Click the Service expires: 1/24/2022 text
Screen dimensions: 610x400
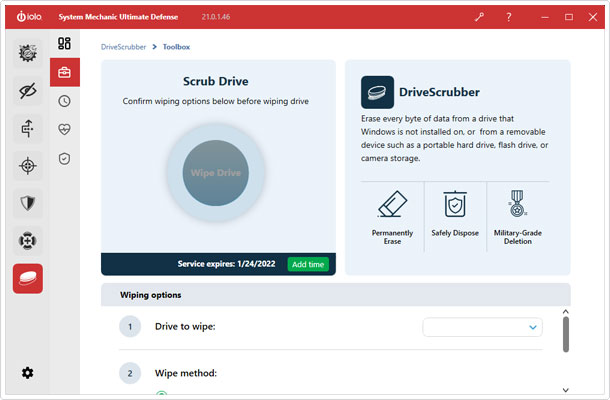tap(226, 264)
